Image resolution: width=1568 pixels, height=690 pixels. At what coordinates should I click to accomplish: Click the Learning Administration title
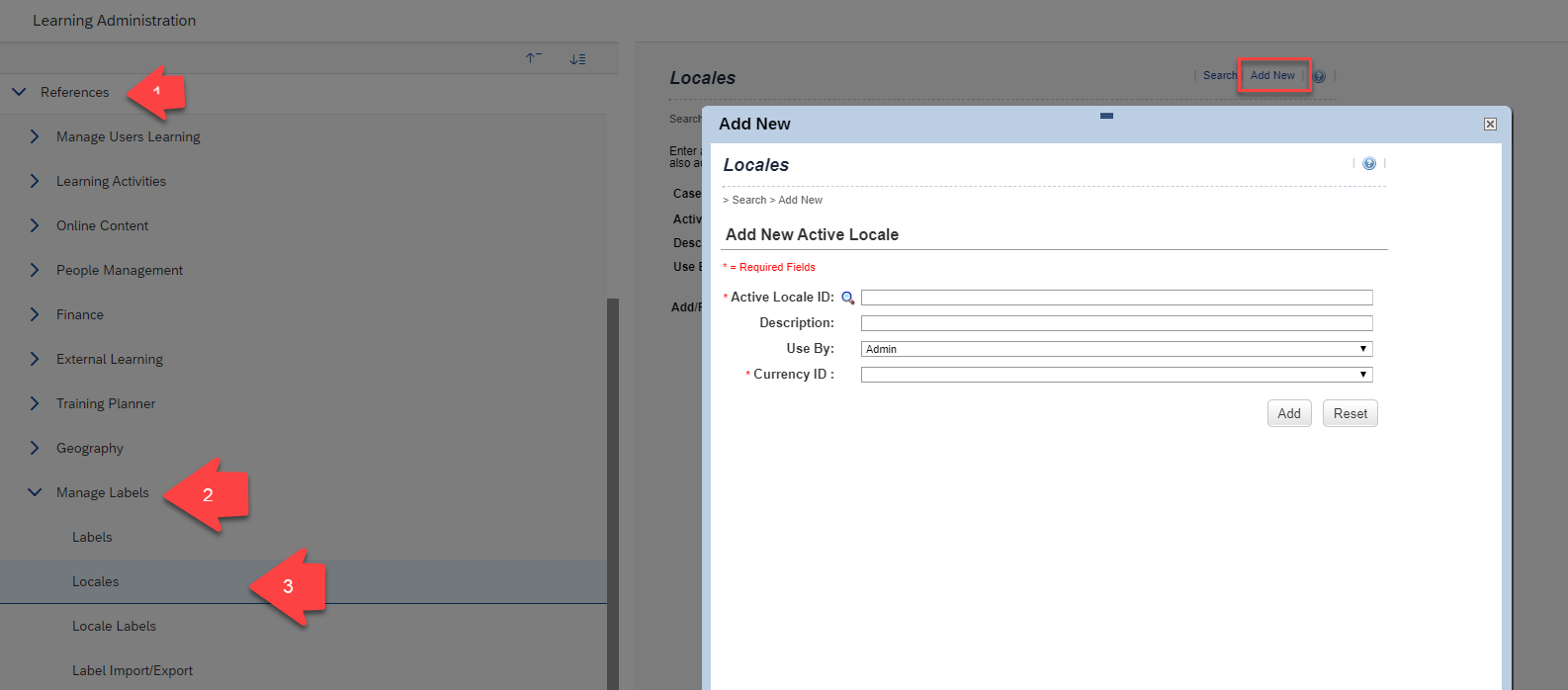114,20
